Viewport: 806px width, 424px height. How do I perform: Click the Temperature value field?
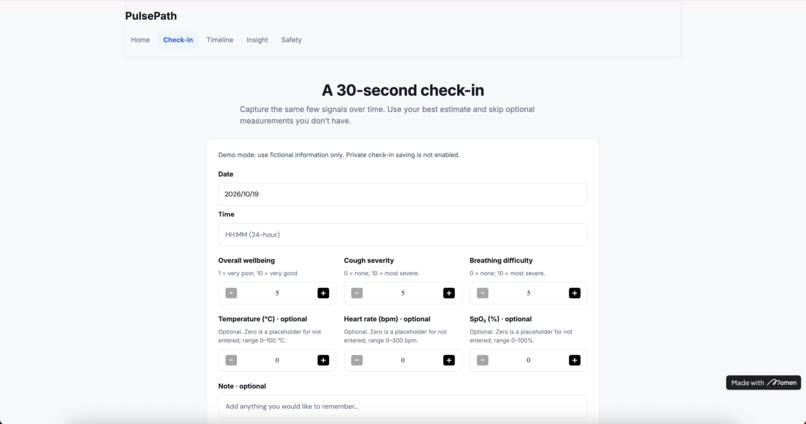277,360
